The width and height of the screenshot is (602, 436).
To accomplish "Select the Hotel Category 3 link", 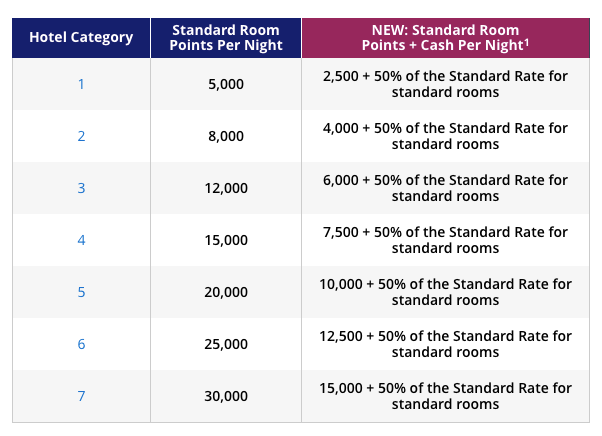I will click(x=81, y=188).
